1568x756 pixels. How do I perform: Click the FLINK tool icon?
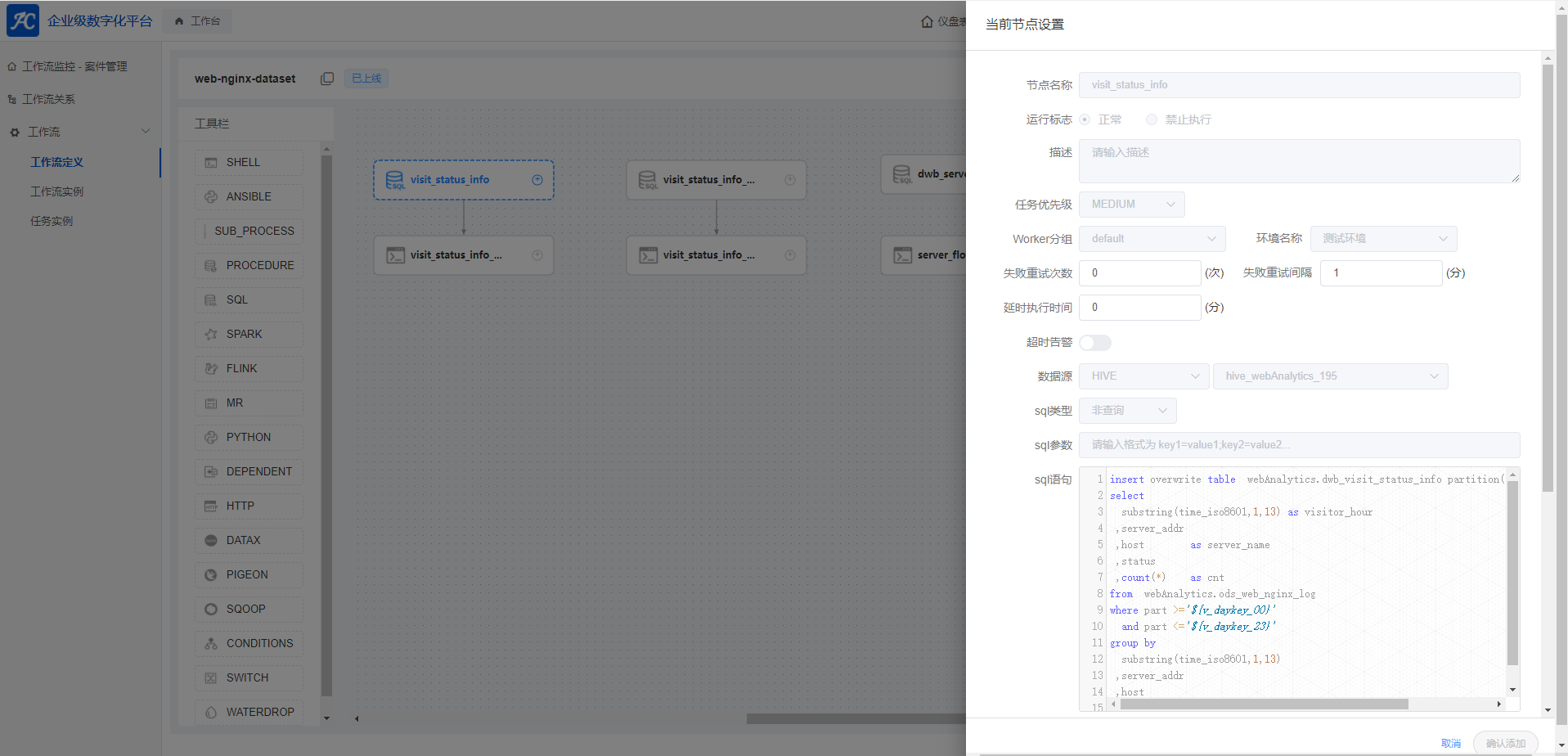[x=211, y=369]
